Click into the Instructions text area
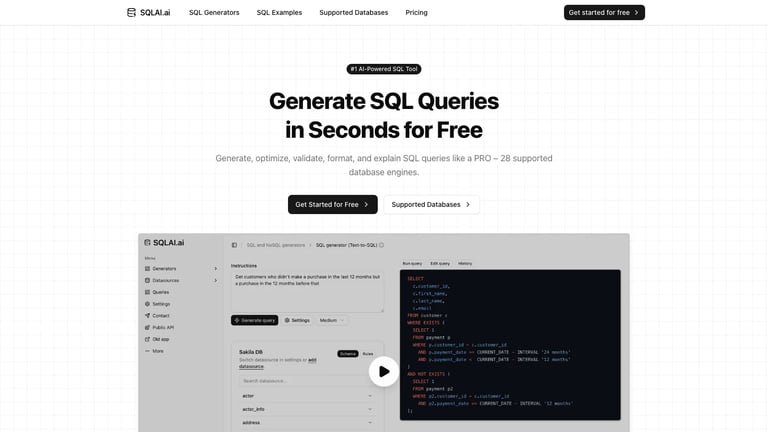The image size is (768, 432). tap(307, 292)
